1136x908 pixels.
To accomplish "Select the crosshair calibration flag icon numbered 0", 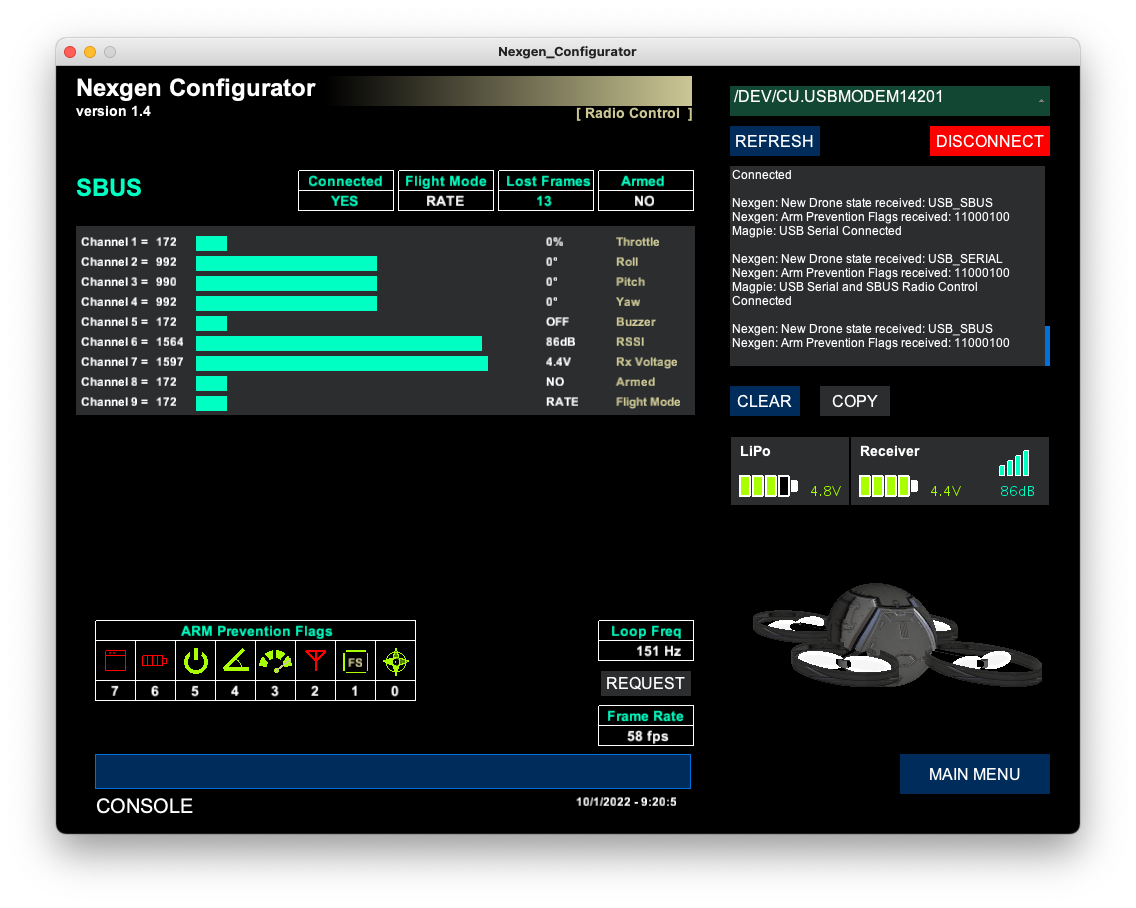I will pyautogui.click(x=395, y=660).
